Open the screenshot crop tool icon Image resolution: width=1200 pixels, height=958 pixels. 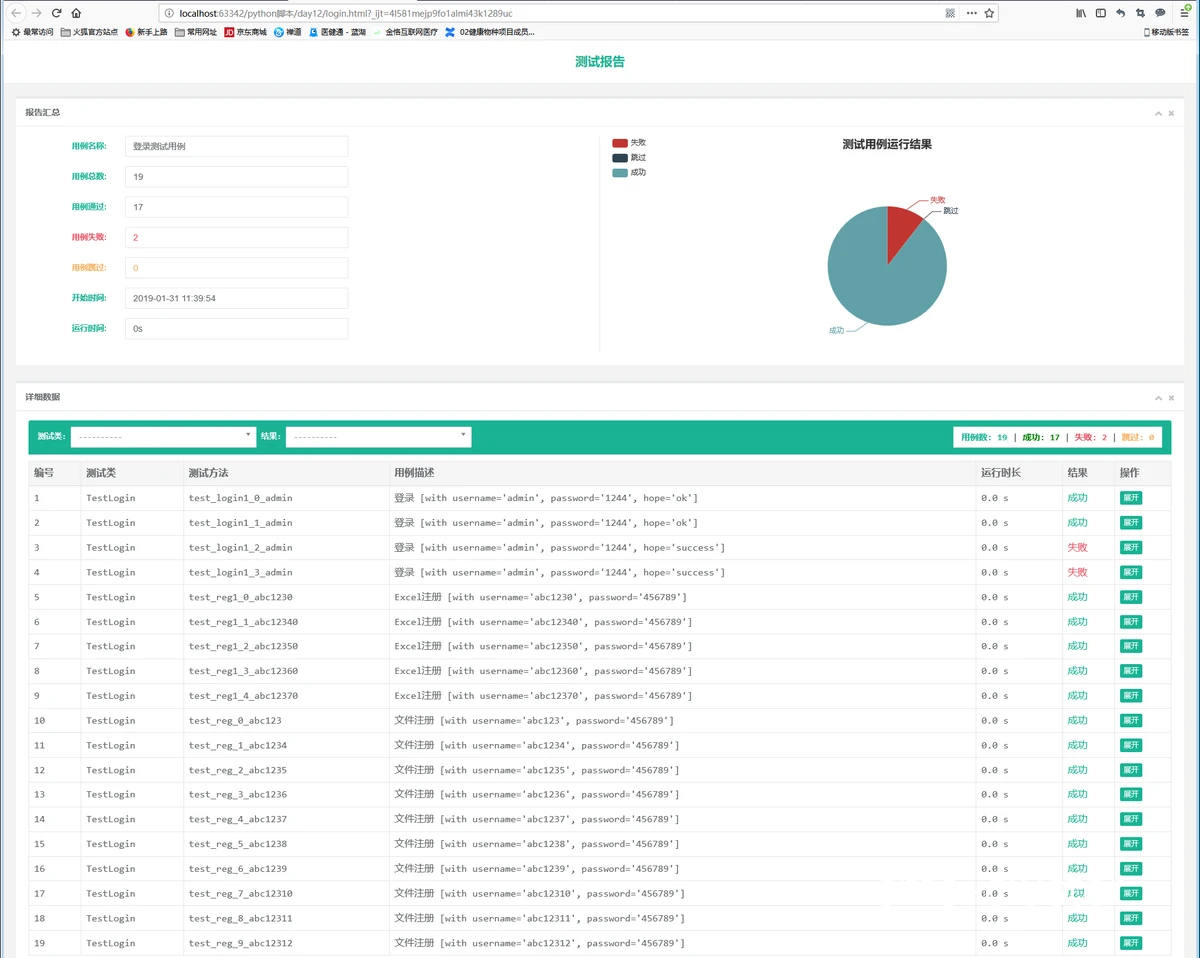click(x=1141, y=13)
